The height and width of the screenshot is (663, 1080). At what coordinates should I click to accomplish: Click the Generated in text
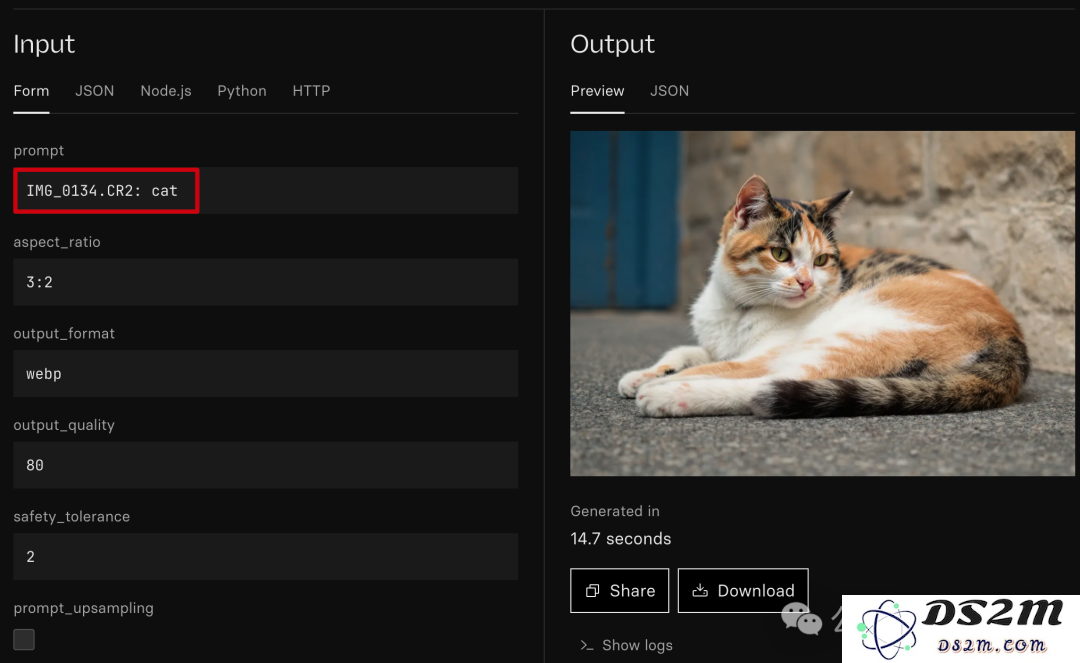[x=615, y=511]
